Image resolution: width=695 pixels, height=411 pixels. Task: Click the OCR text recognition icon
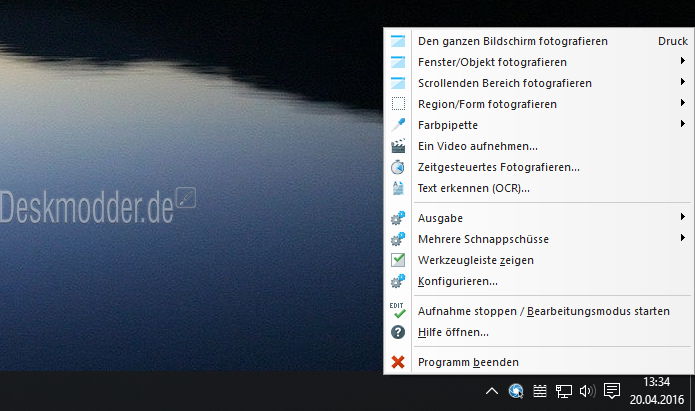398,188
